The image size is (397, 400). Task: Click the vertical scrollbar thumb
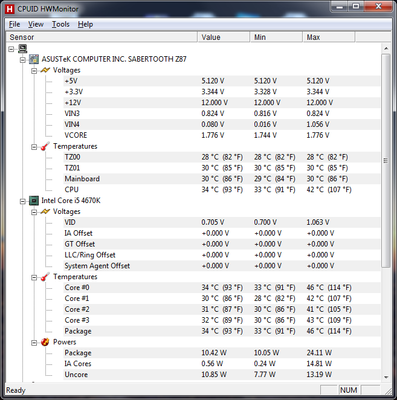click(x=386, y=160)
